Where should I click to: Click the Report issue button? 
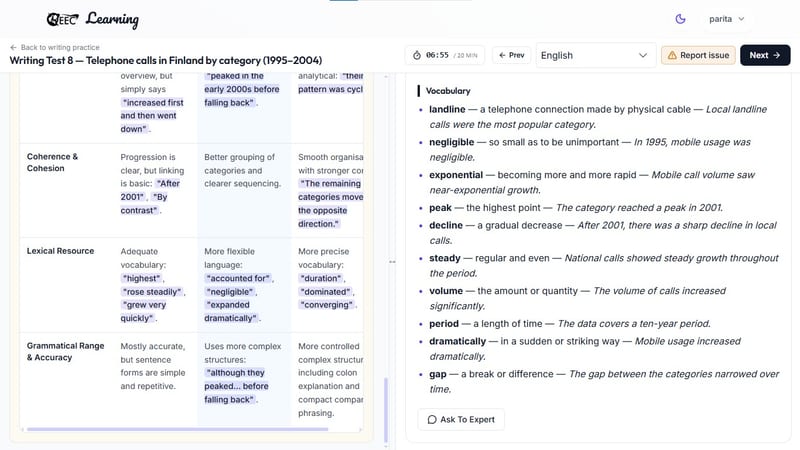(698, 55)
